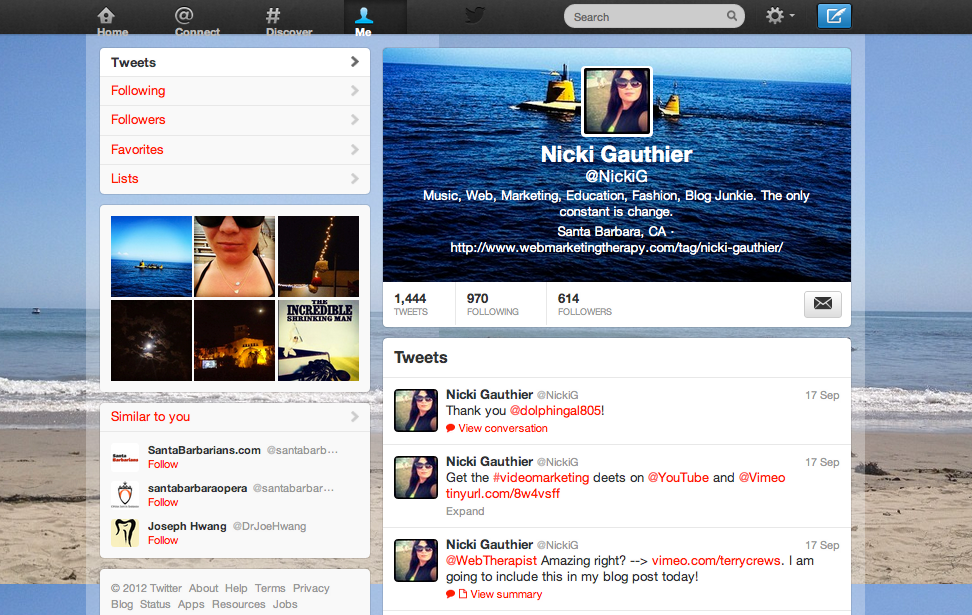Select the Me profile icon
Screen dimensions: 972x615
click(x=363, y=15)
